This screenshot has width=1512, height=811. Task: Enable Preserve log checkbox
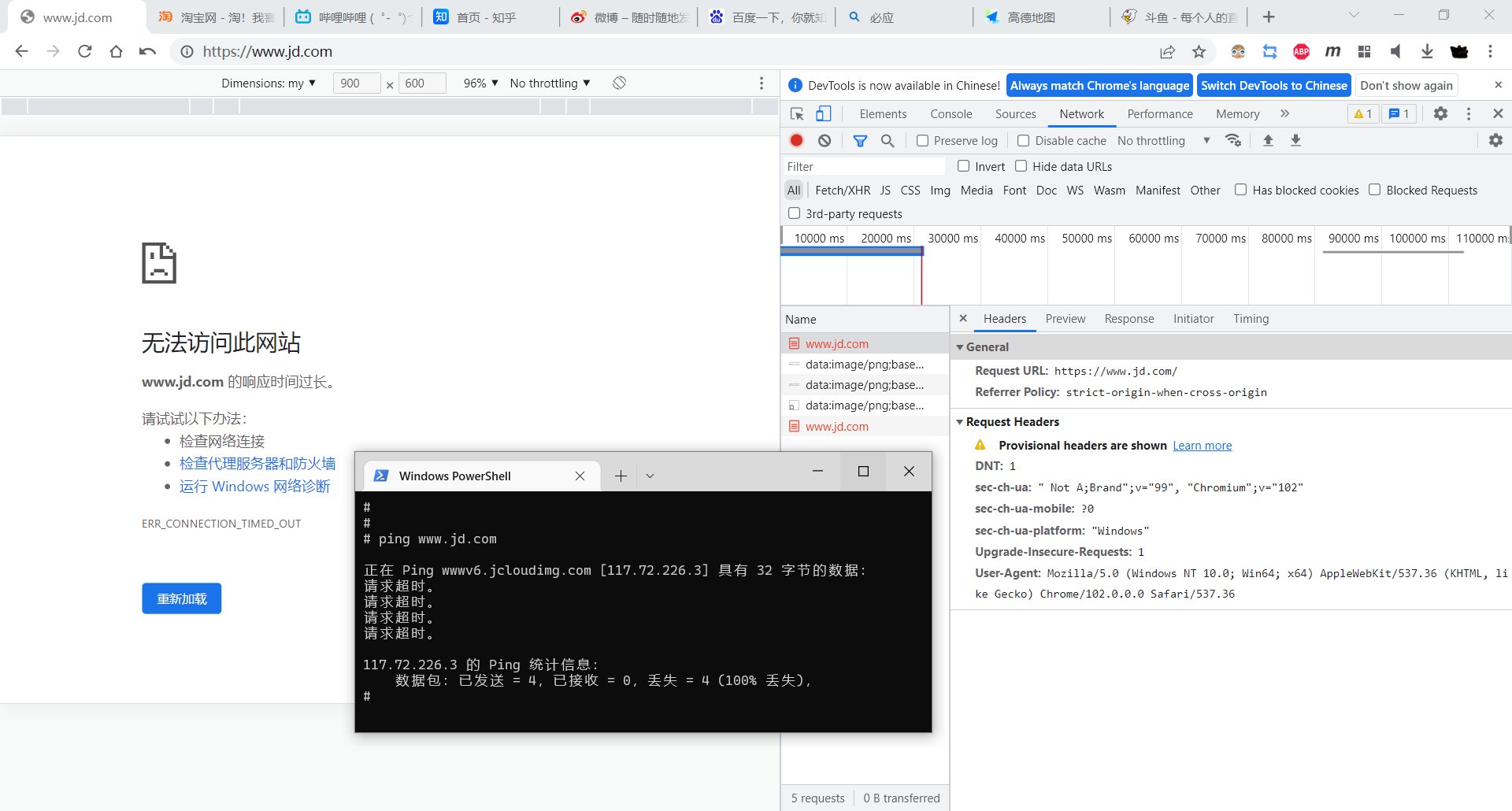(x=922, y=140)
